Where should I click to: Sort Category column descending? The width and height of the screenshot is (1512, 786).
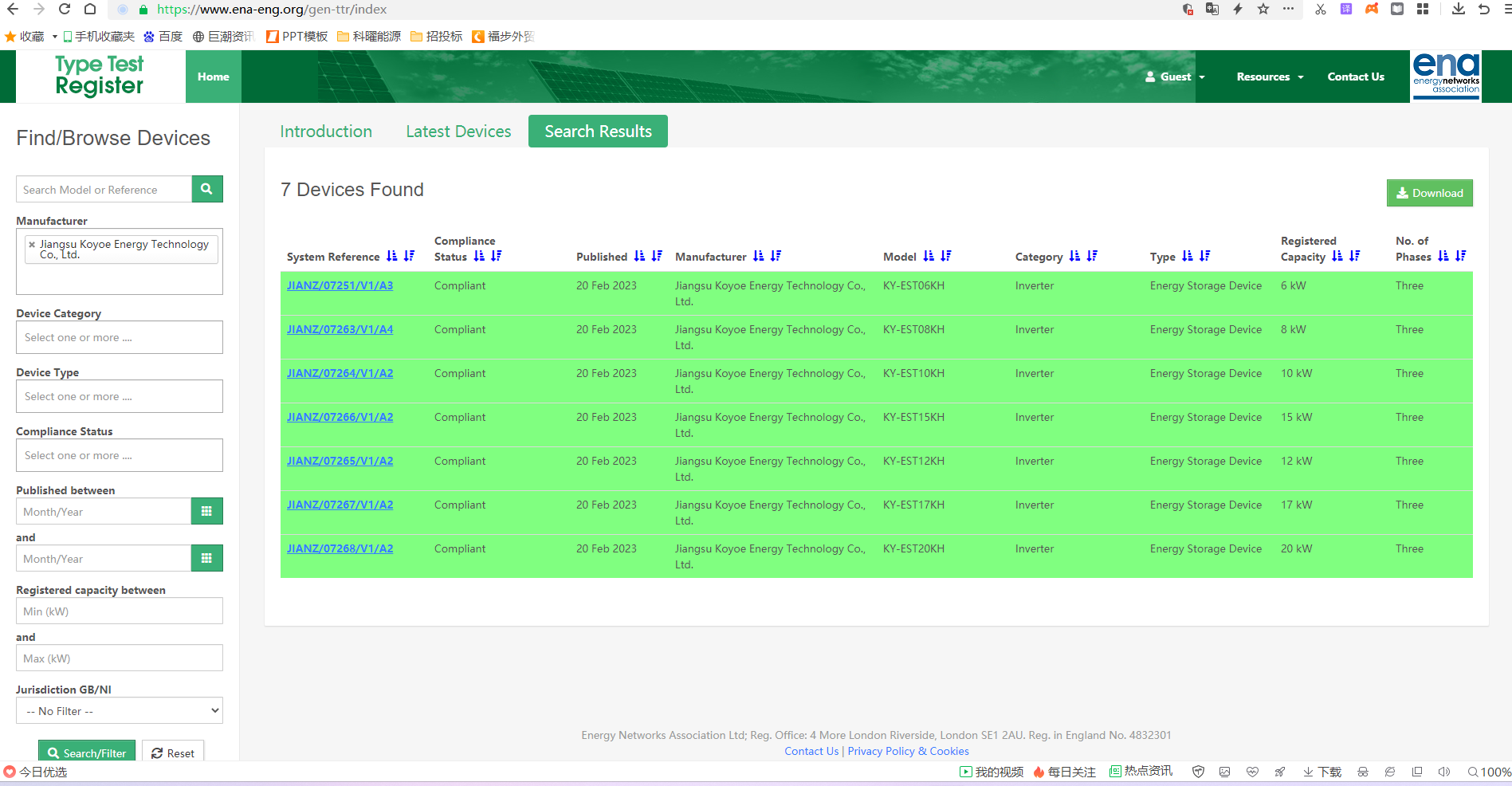click(x=1092, y=256)
